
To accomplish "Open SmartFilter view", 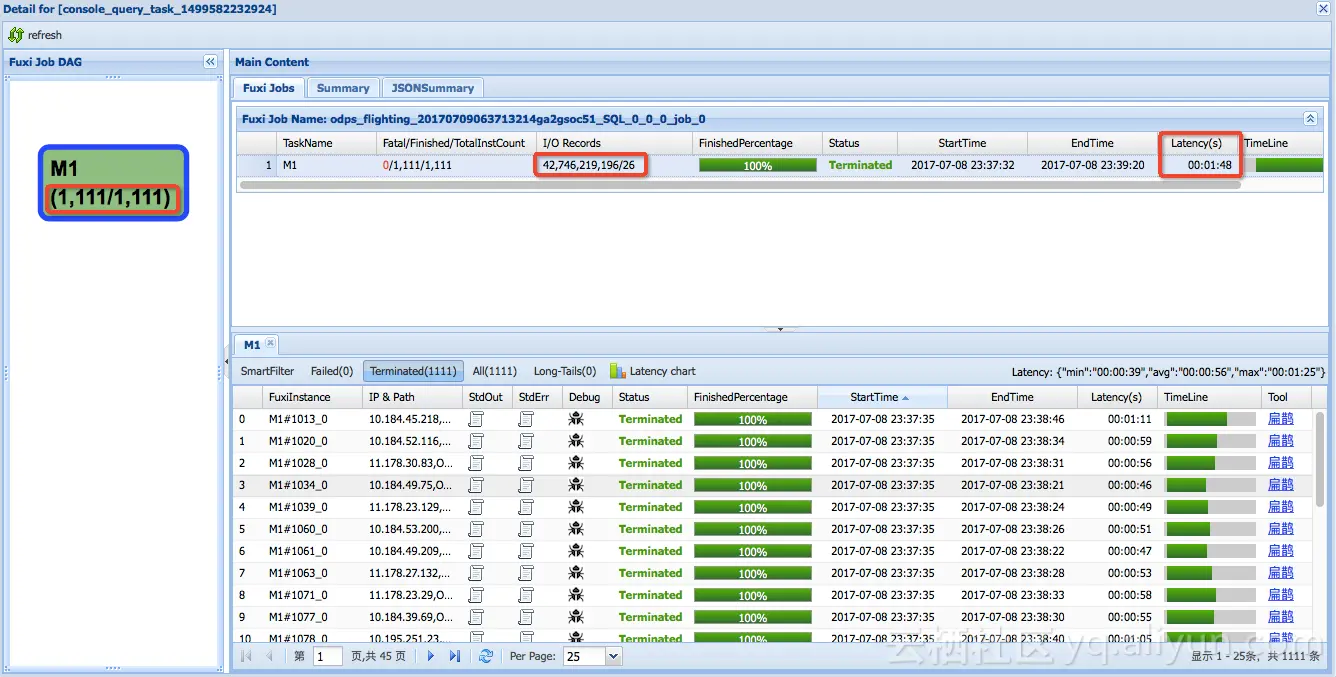I will pyautogui.click(x=267, y=371).
